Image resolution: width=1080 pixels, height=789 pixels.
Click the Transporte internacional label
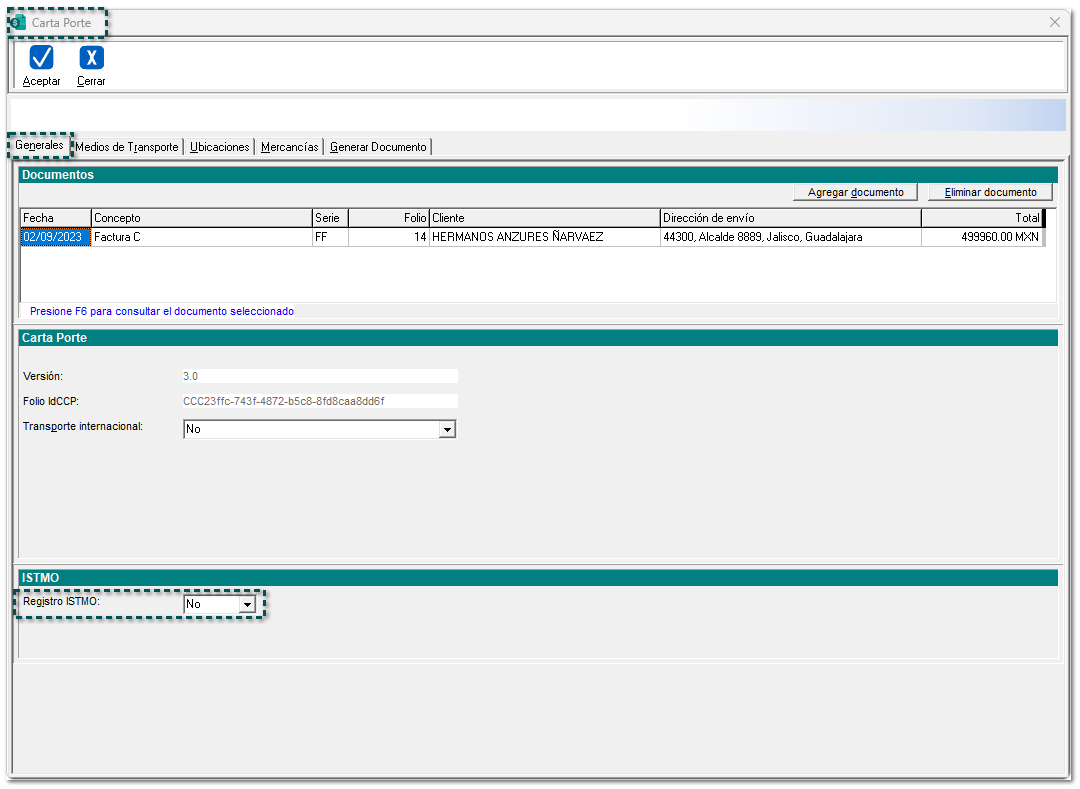click(83, 426)
